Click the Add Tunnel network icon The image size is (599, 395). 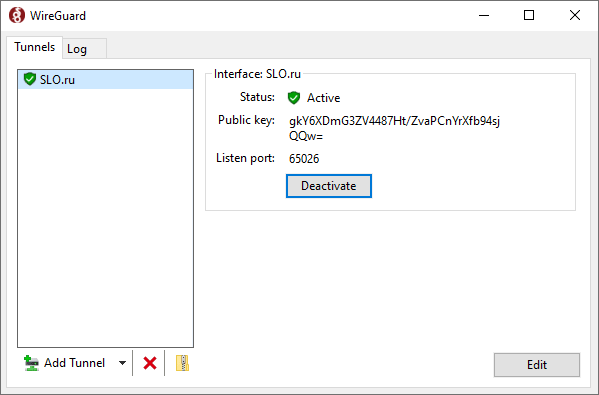31,363
